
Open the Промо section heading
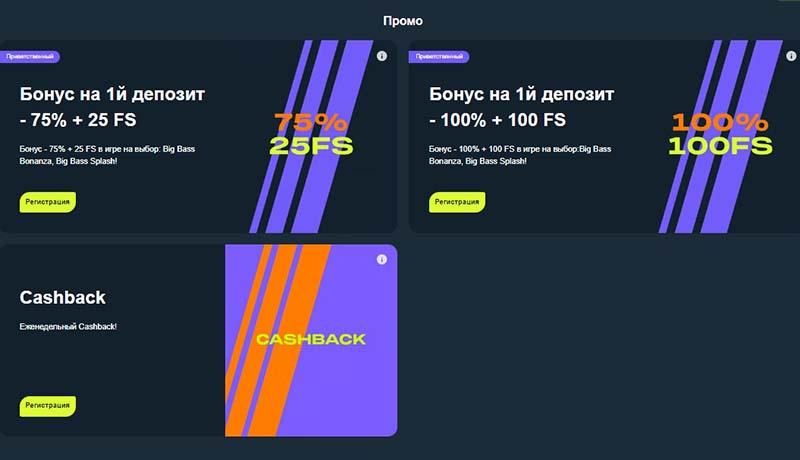403,21
